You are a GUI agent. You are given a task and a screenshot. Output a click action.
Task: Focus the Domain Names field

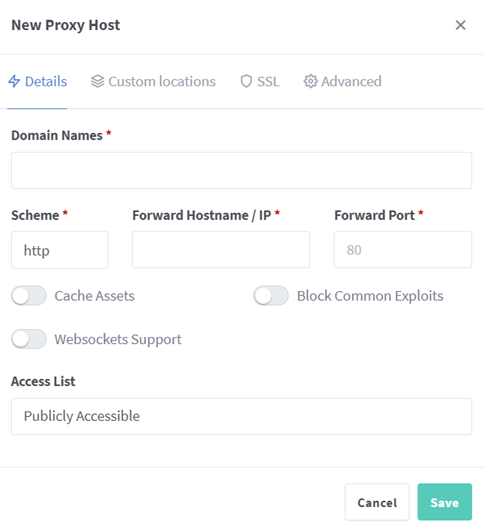coord(241,170)
